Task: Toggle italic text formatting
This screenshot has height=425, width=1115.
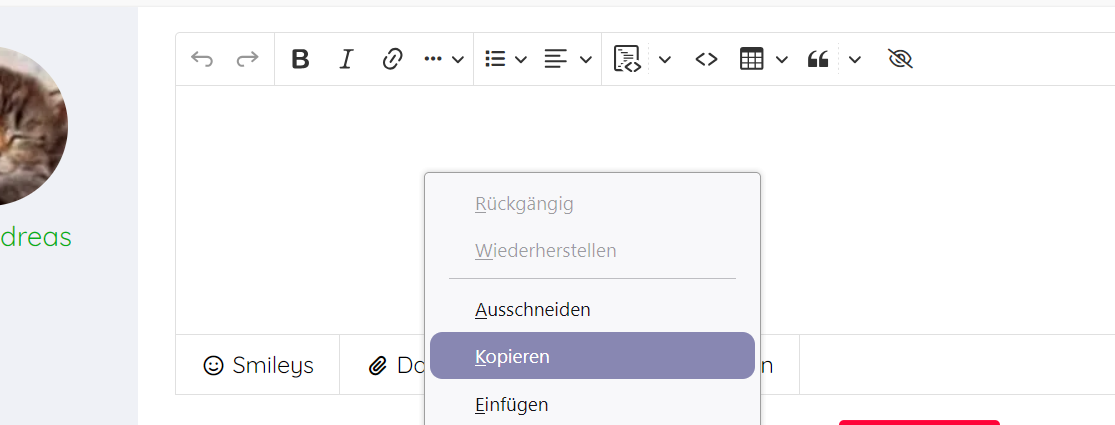Action: click(x=346, y=59)
